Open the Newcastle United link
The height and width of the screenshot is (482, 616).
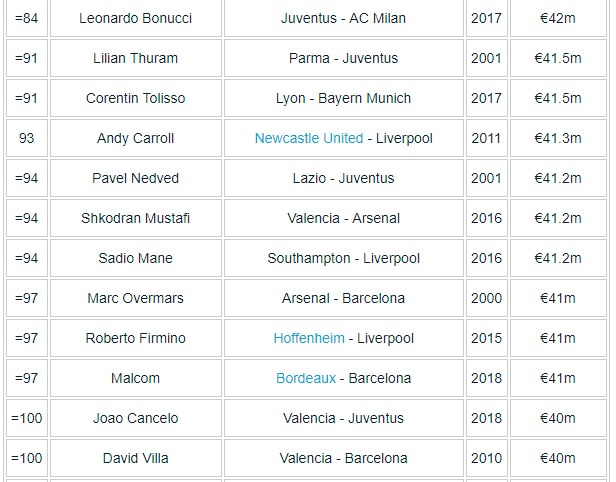[308, 138]
